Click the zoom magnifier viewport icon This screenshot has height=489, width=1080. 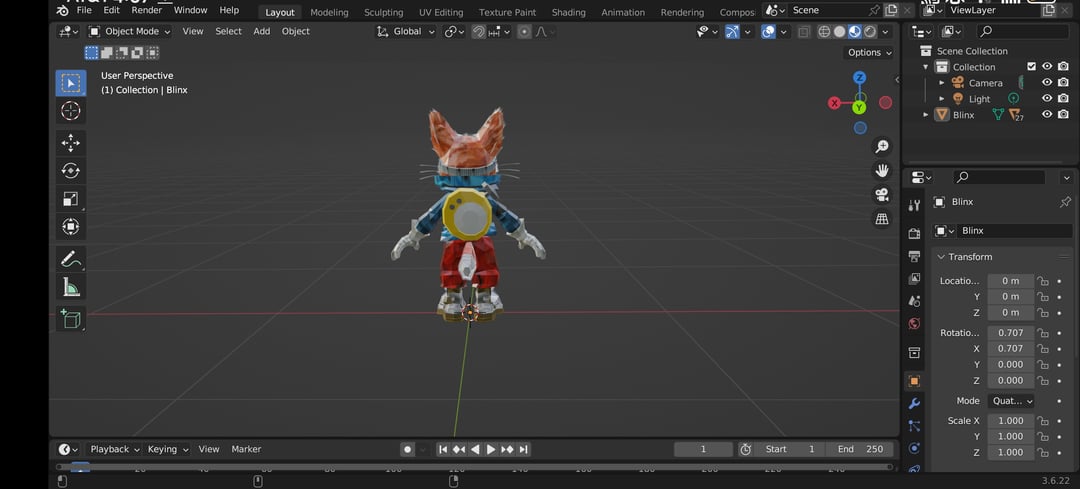[x=882, y=147]
